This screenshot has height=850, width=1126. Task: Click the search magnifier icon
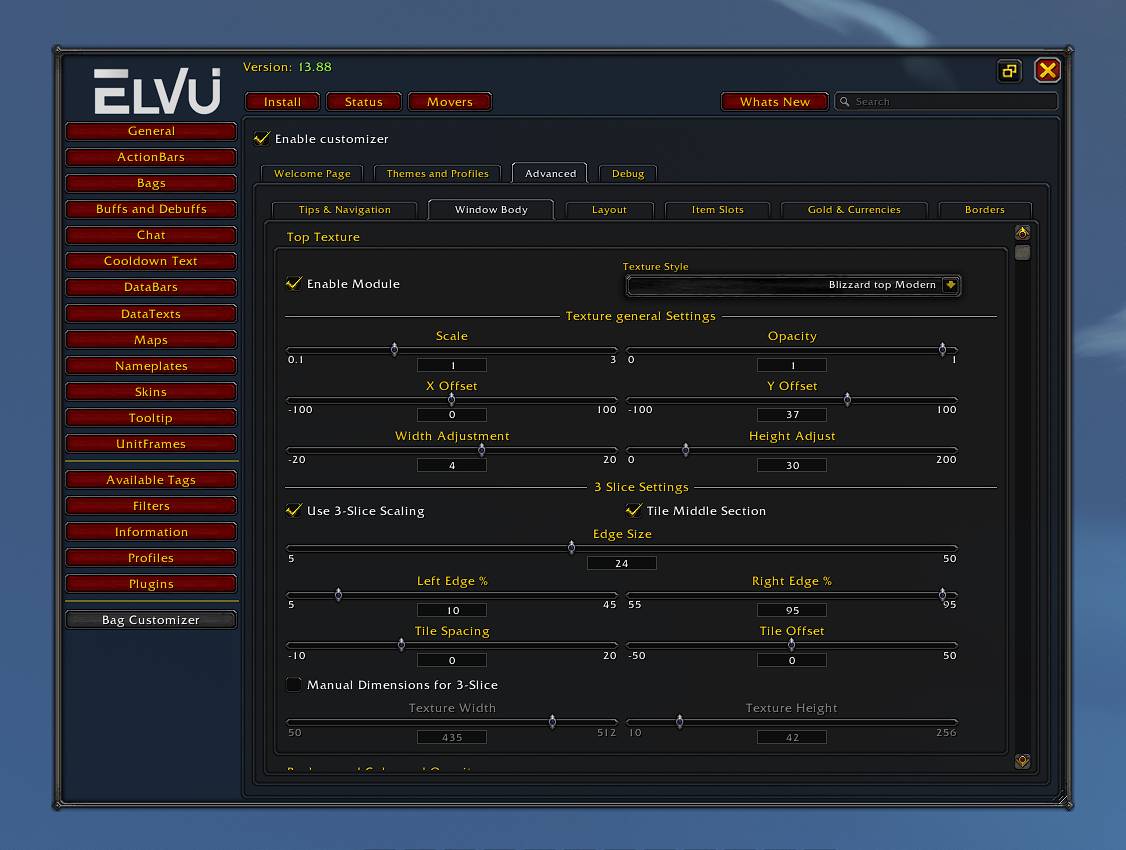844,101
